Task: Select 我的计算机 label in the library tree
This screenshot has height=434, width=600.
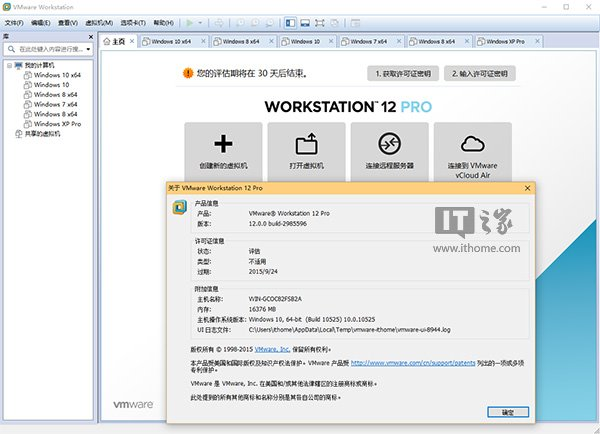Action: click(39, 65)
